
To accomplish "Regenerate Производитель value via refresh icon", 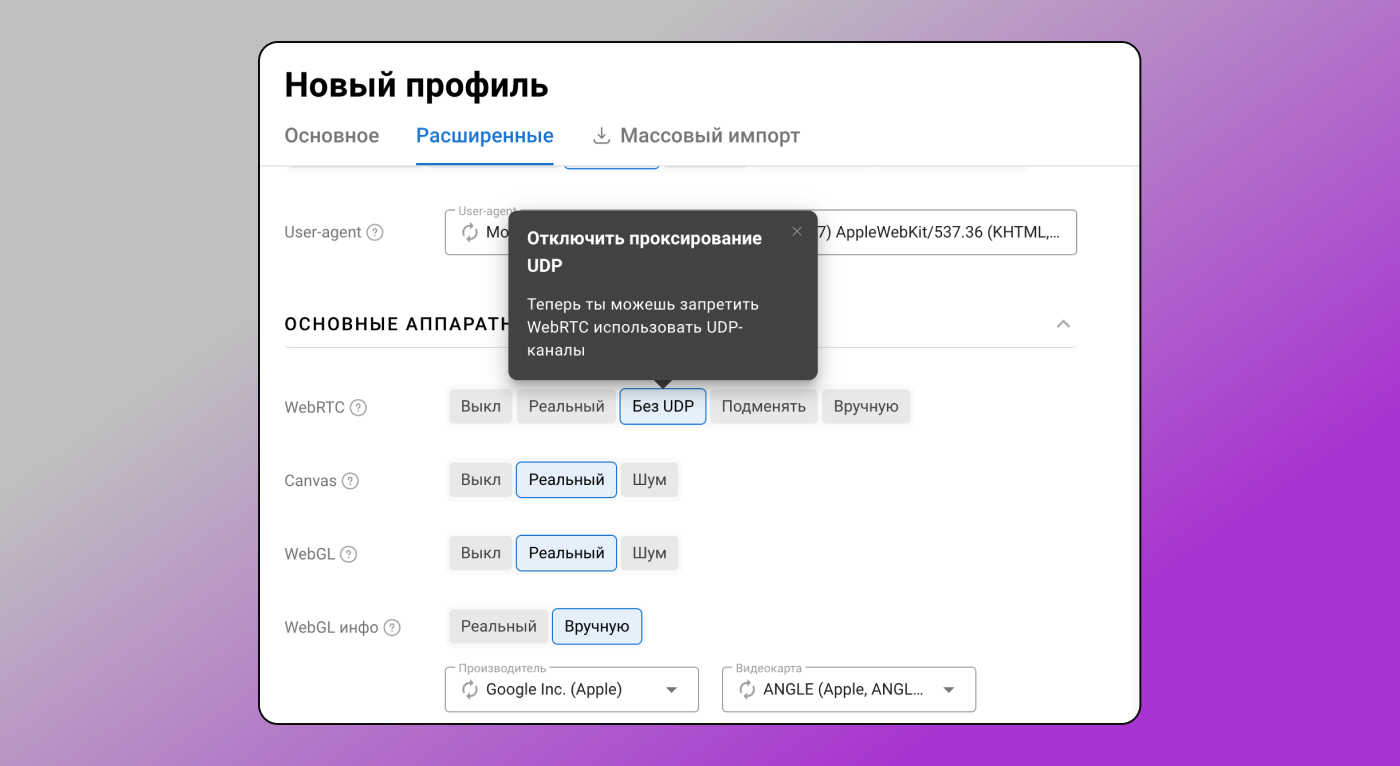I will coord(468,689).
